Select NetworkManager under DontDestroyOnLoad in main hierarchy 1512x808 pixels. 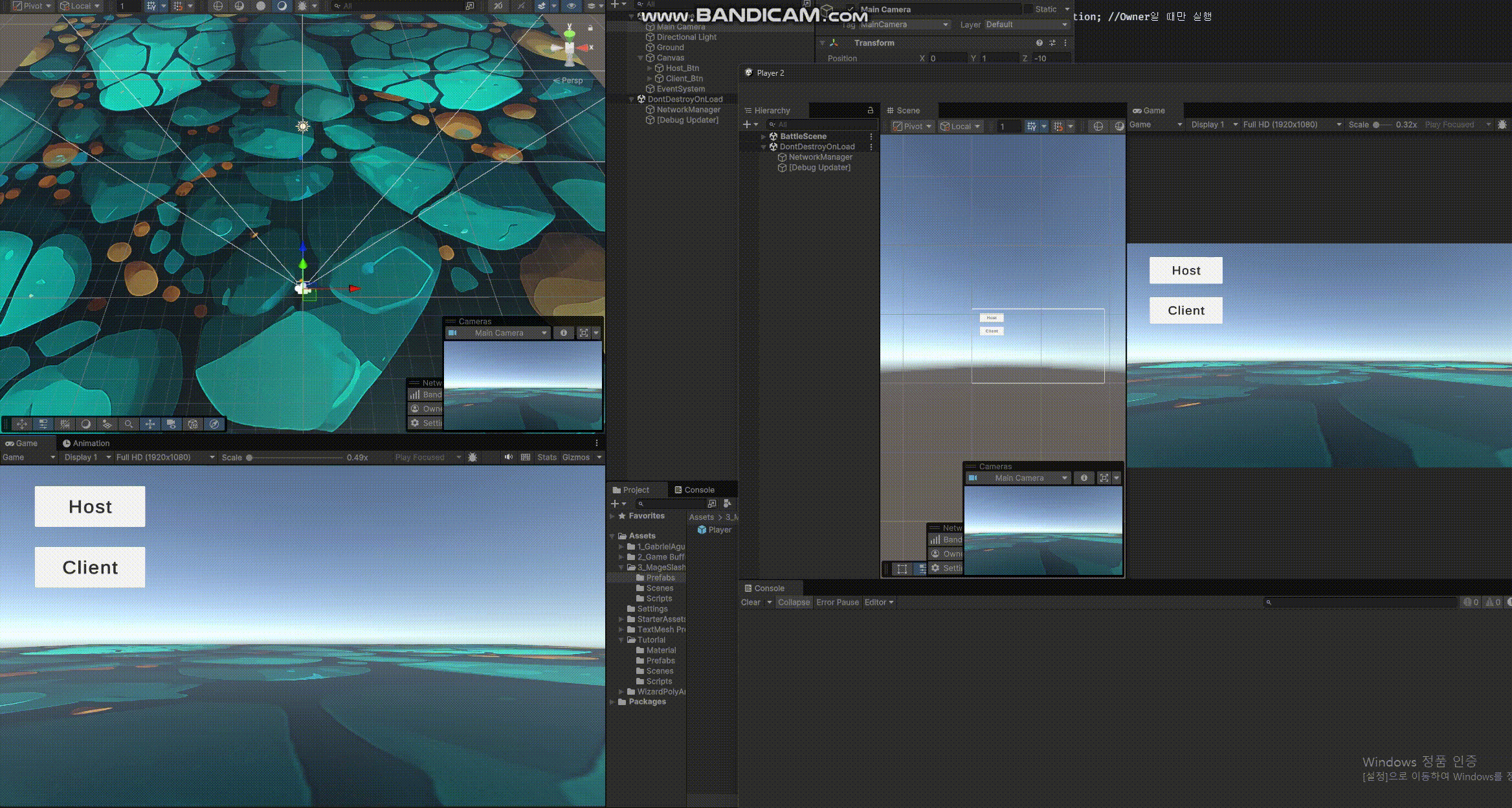click(x=688, y=109)
